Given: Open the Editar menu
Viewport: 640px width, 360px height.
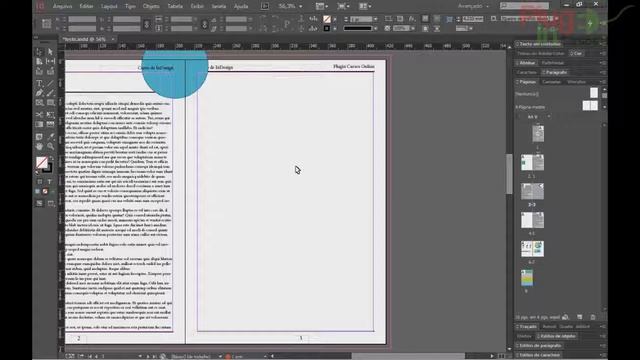Looking at the screenshot, I should pos(87,6).
